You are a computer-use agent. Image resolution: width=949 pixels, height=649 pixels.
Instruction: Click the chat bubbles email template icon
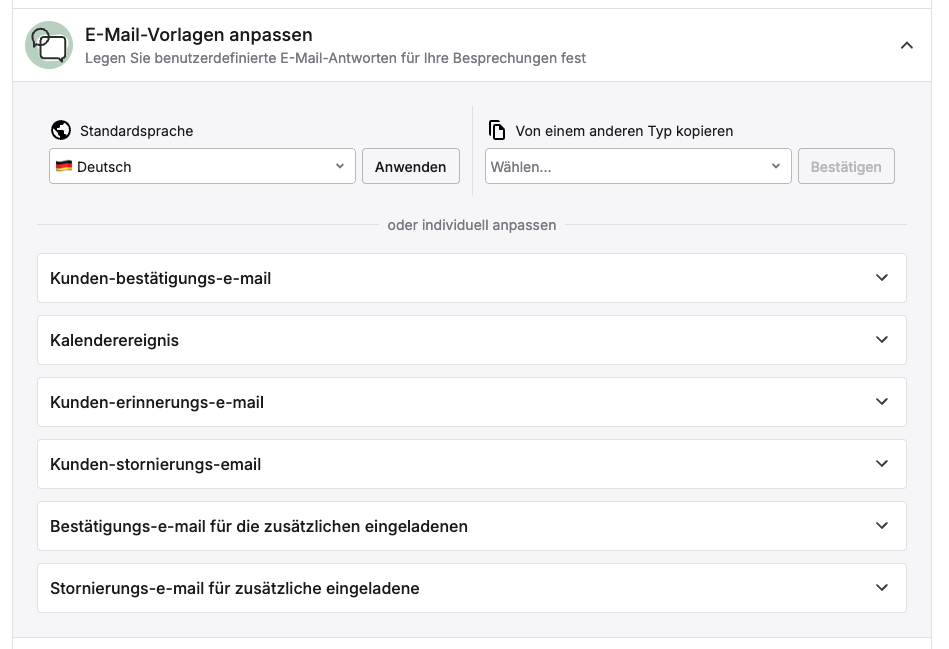[49, 45]
